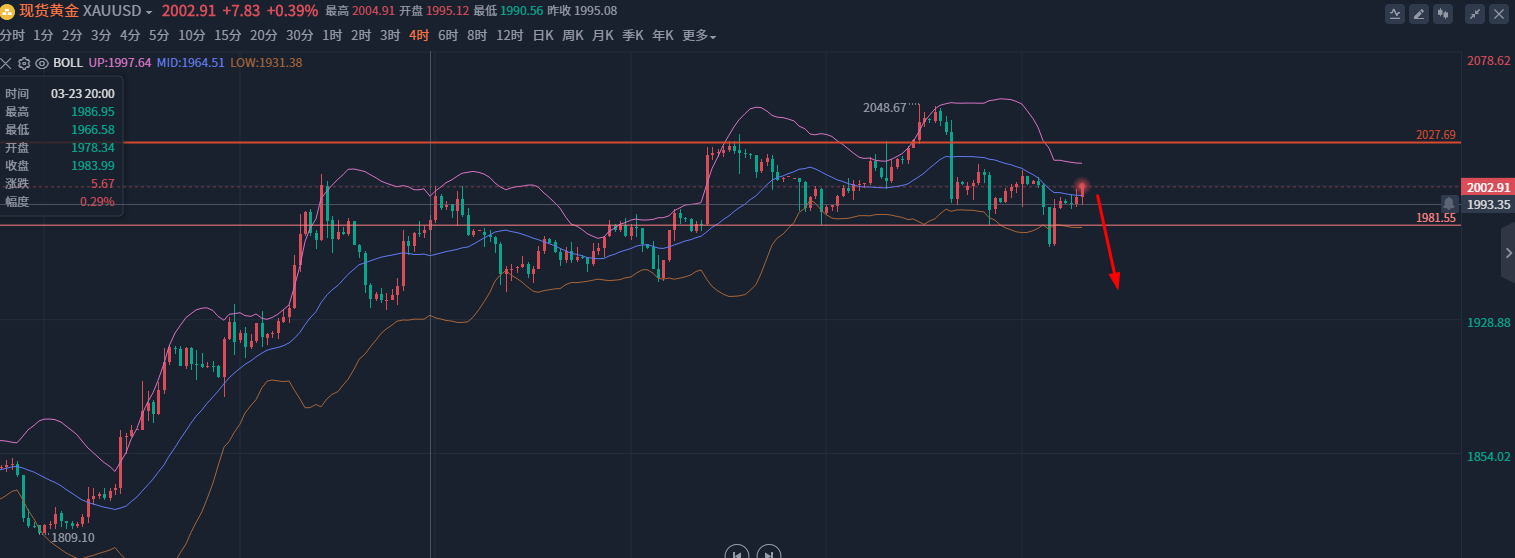Click the 1928.88 axis price label

click(x=1488, y=323)
